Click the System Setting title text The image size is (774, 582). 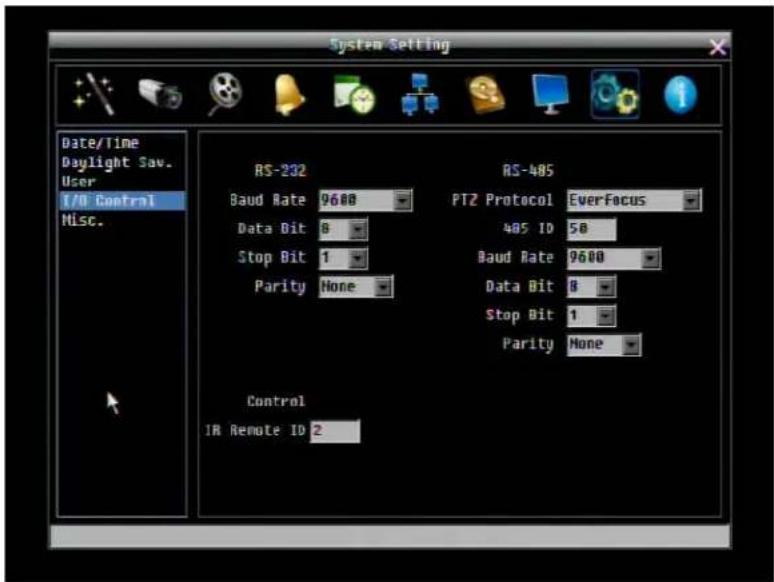pos(389,45)
